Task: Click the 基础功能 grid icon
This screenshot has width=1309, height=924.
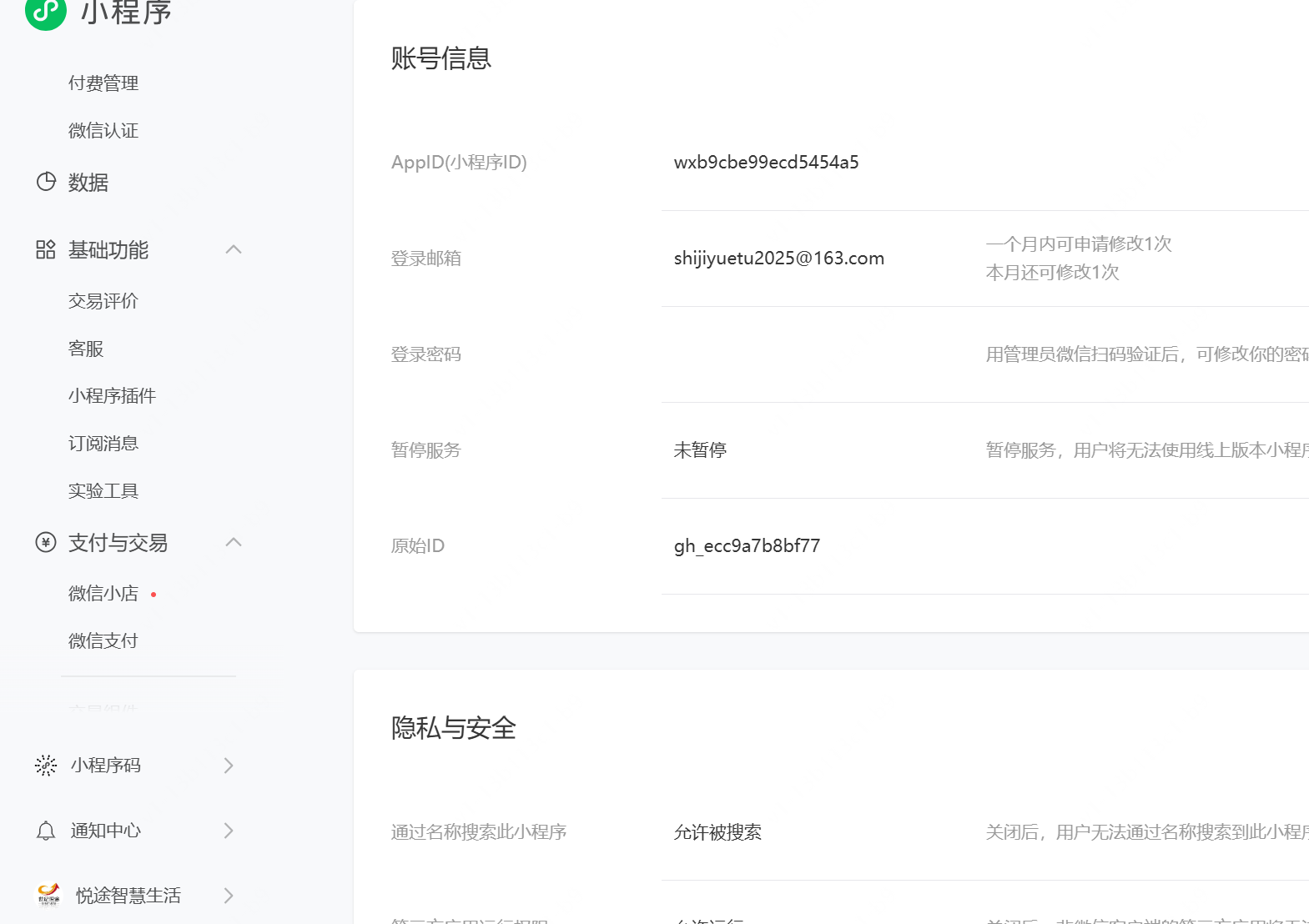Action: [46, 249]
